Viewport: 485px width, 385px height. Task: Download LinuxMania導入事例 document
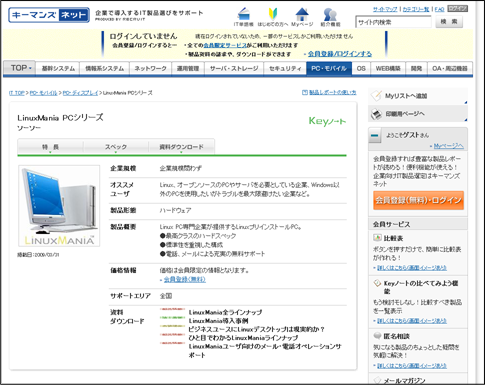click(x=218, y=321)
